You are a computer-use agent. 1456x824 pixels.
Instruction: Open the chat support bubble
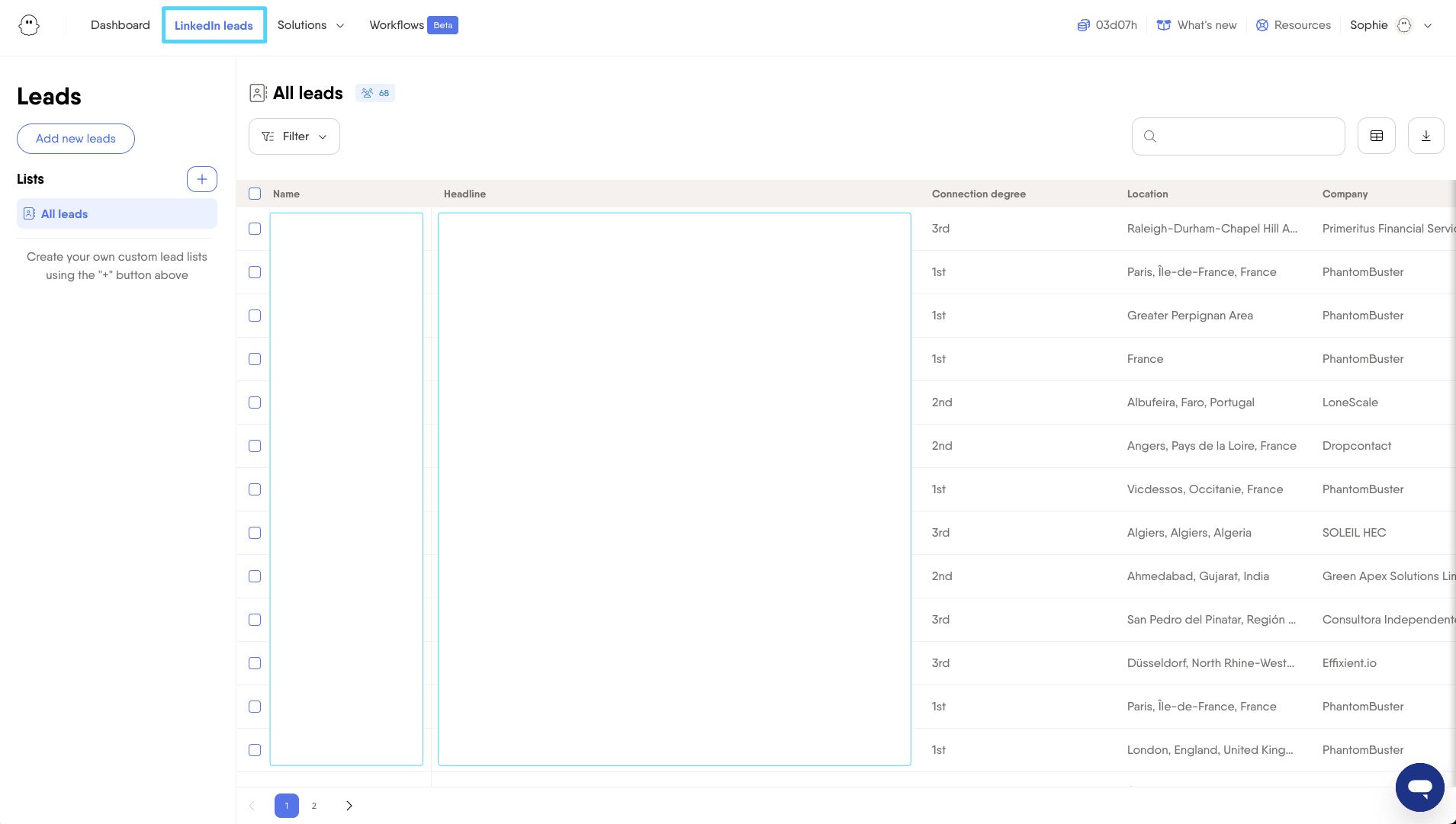coord(1419,787)
